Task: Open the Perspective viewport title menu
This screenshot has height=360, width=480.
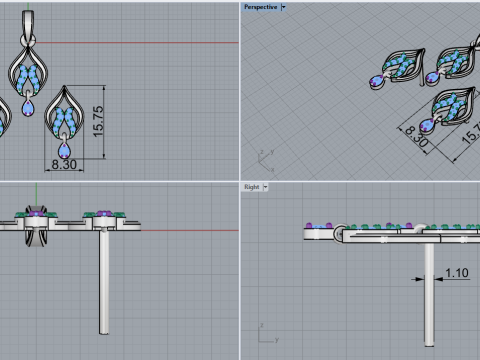Action: point(261,7)
